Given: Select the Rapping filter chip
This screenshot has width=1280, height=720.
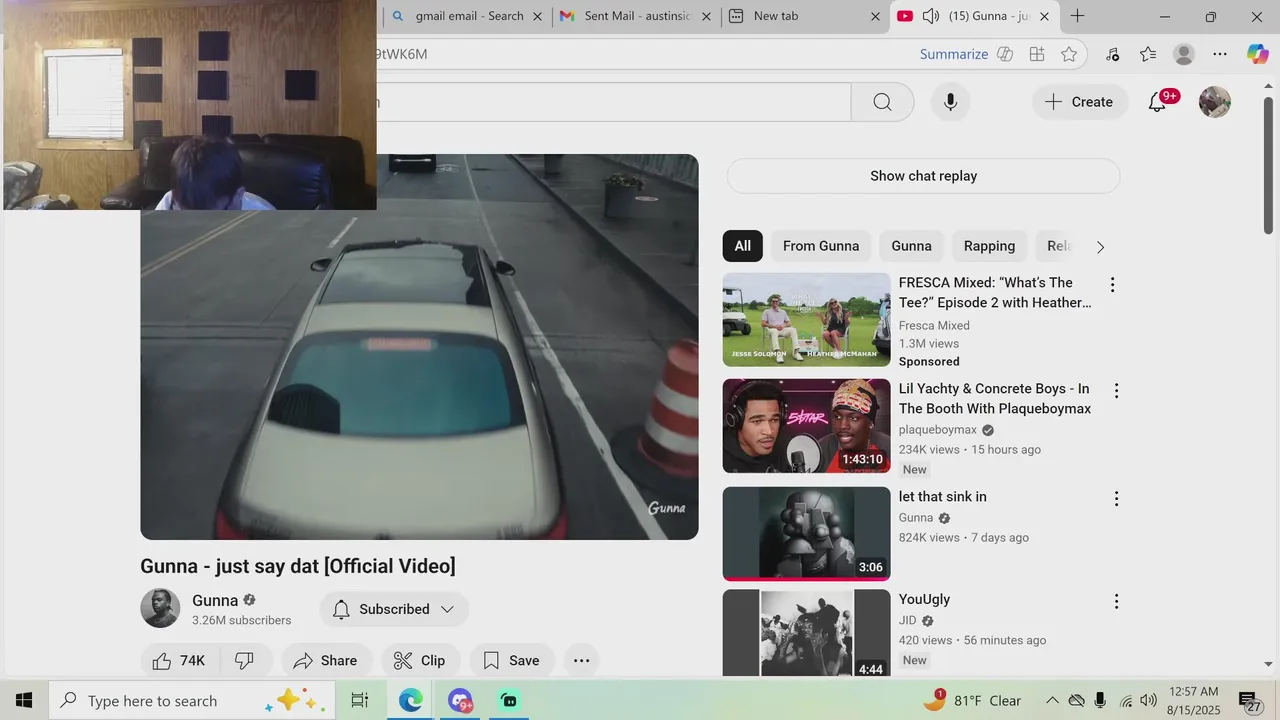Looking at the screenshot, I should 989,246.
